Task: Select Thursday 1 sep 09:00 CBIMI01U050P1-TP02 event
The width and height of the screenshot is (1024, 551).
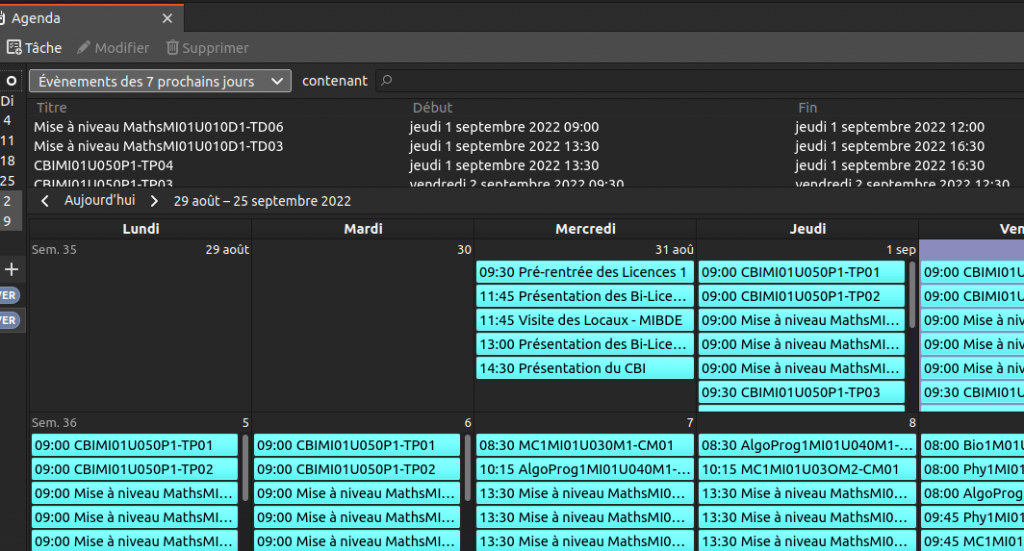Action: [x=802, y=296]
